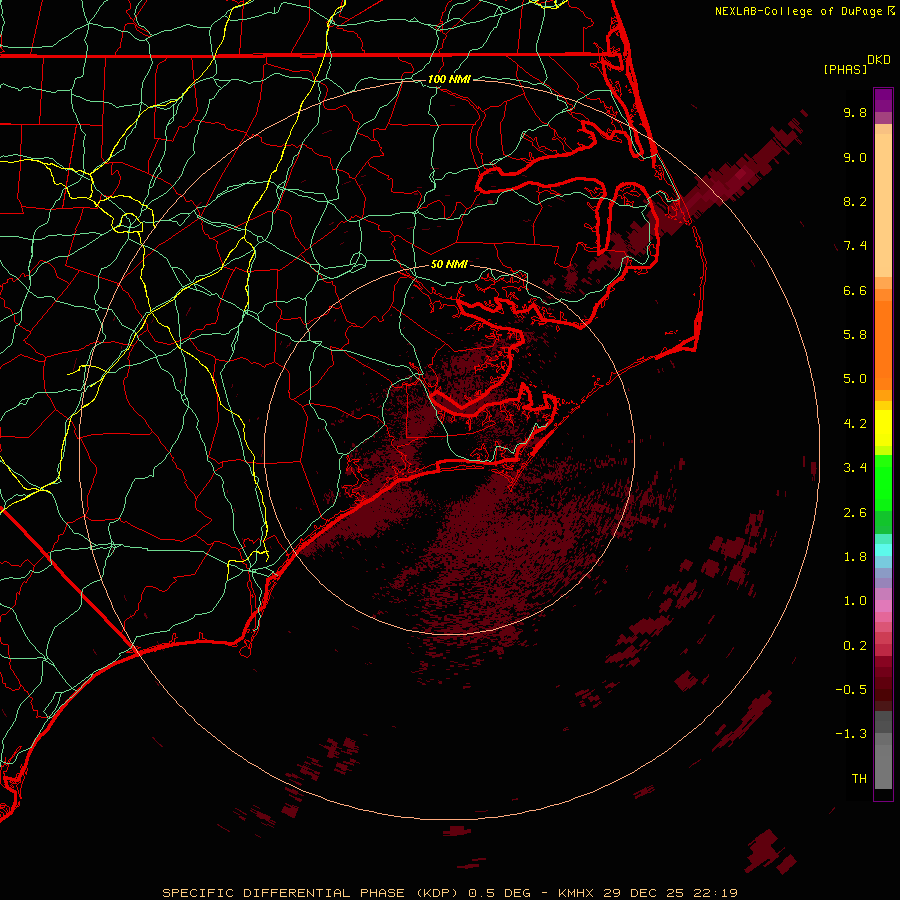Screen dimensions: 900x900
Task: Pick the pink segment of the color bar
Action: tap(883, 606)
